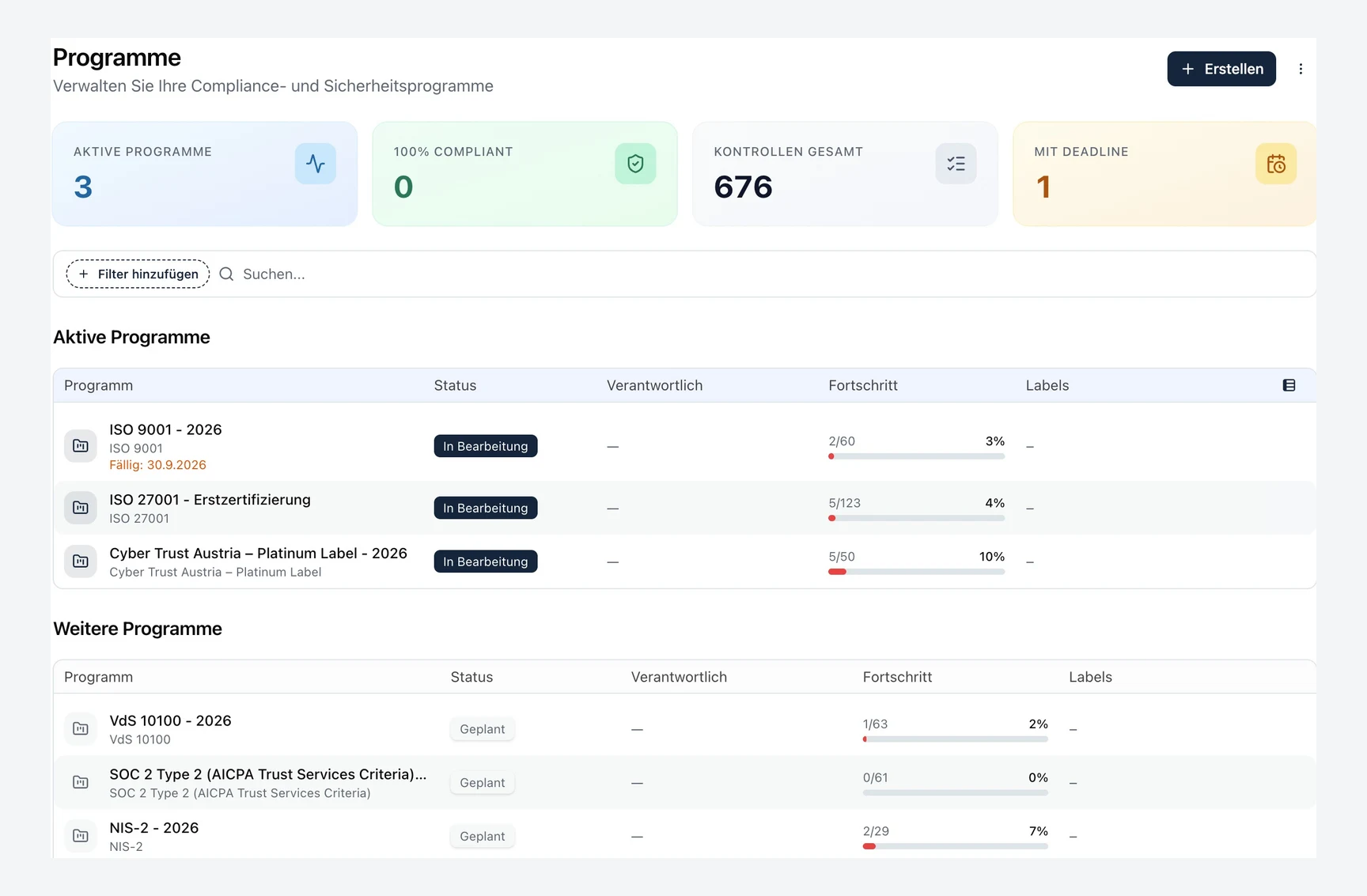Click In Bearbeitung badge for ISO 9001 - 2026
The width and height of the screenshot is (1367, 896).
[486, 446]
